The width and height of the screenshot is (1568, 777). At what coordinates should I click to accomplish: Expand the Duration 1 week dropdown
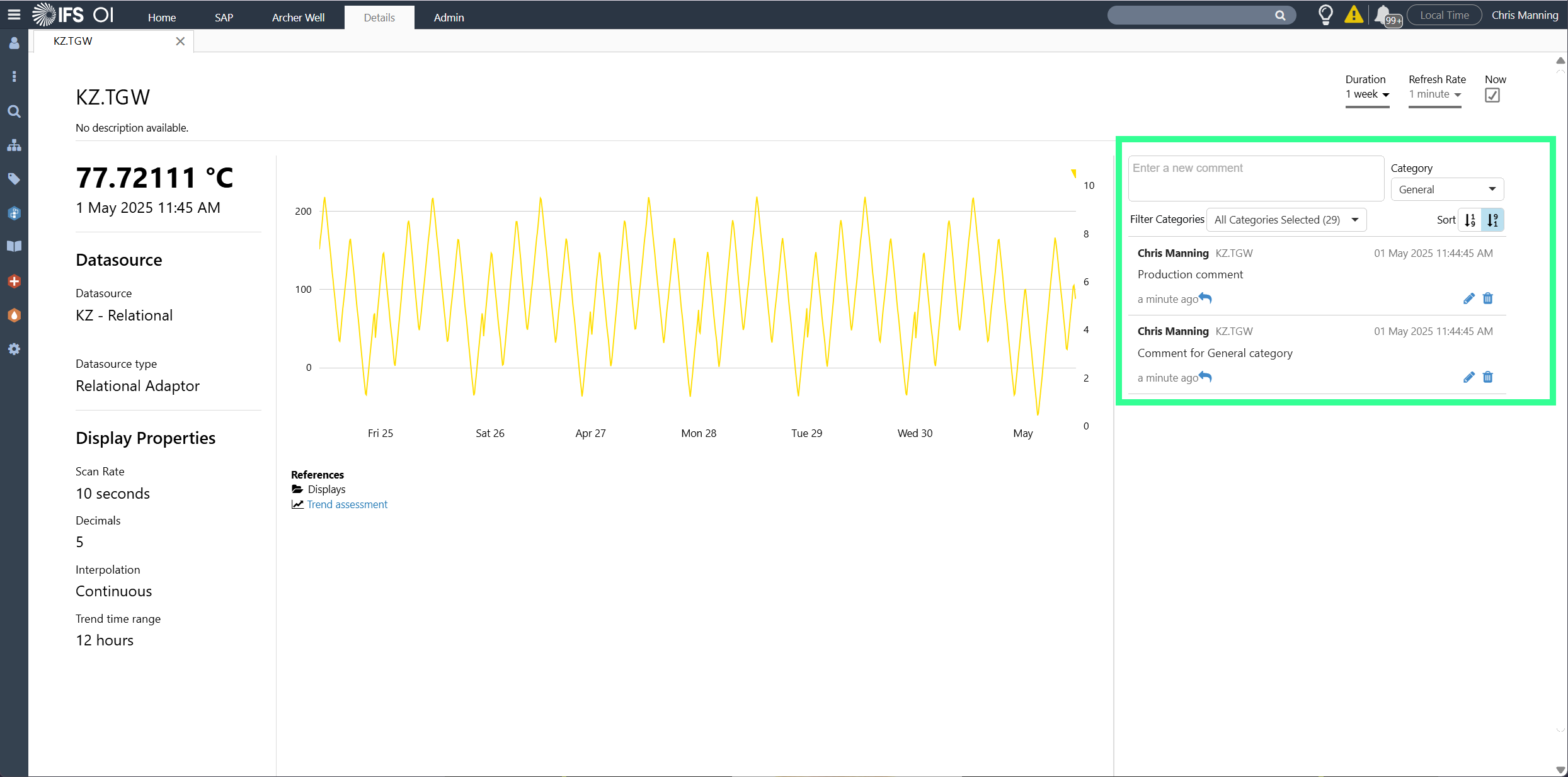pos(1367,94)
